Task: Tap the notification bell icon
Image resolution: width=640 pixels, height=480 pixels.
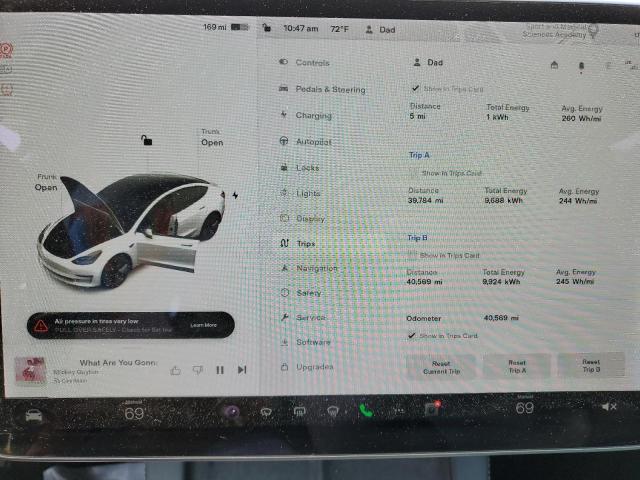Action: [581, 67]
